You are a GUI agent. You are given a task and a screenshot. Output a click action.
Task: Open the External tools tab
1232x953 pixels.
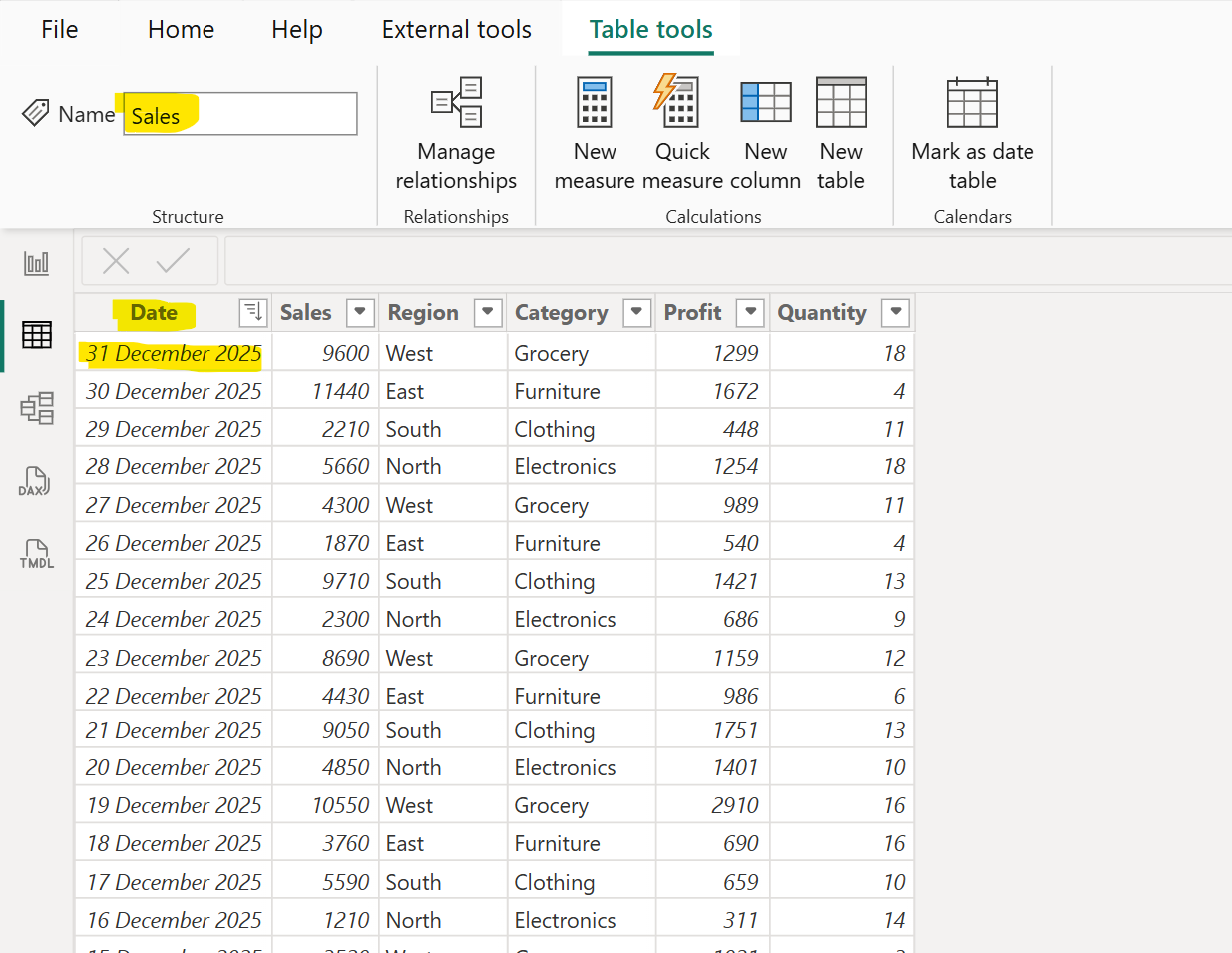(456, 29)
